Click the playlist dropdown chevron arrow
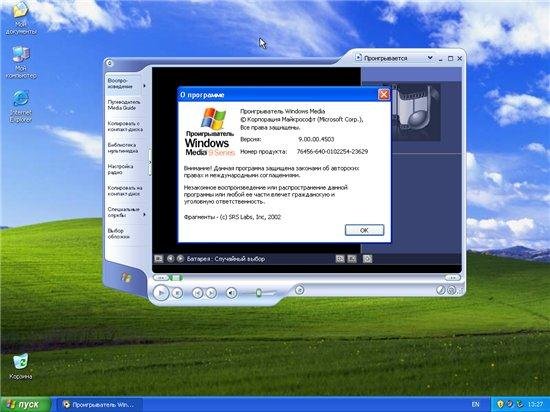Viewport: 550px width, 412px height. tap(430, 58)
